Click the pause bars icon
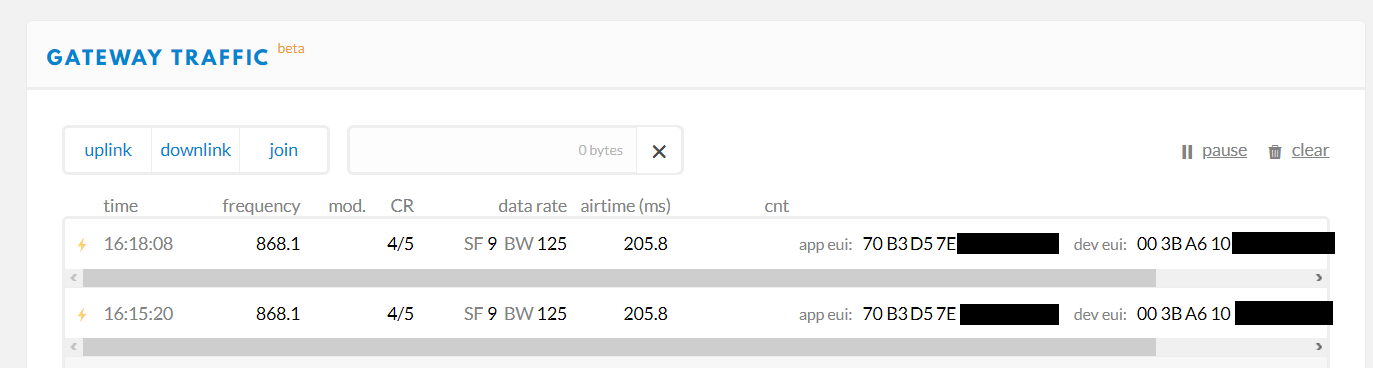Viewport: 1373px width, 368px height. tap(1187, 152)
